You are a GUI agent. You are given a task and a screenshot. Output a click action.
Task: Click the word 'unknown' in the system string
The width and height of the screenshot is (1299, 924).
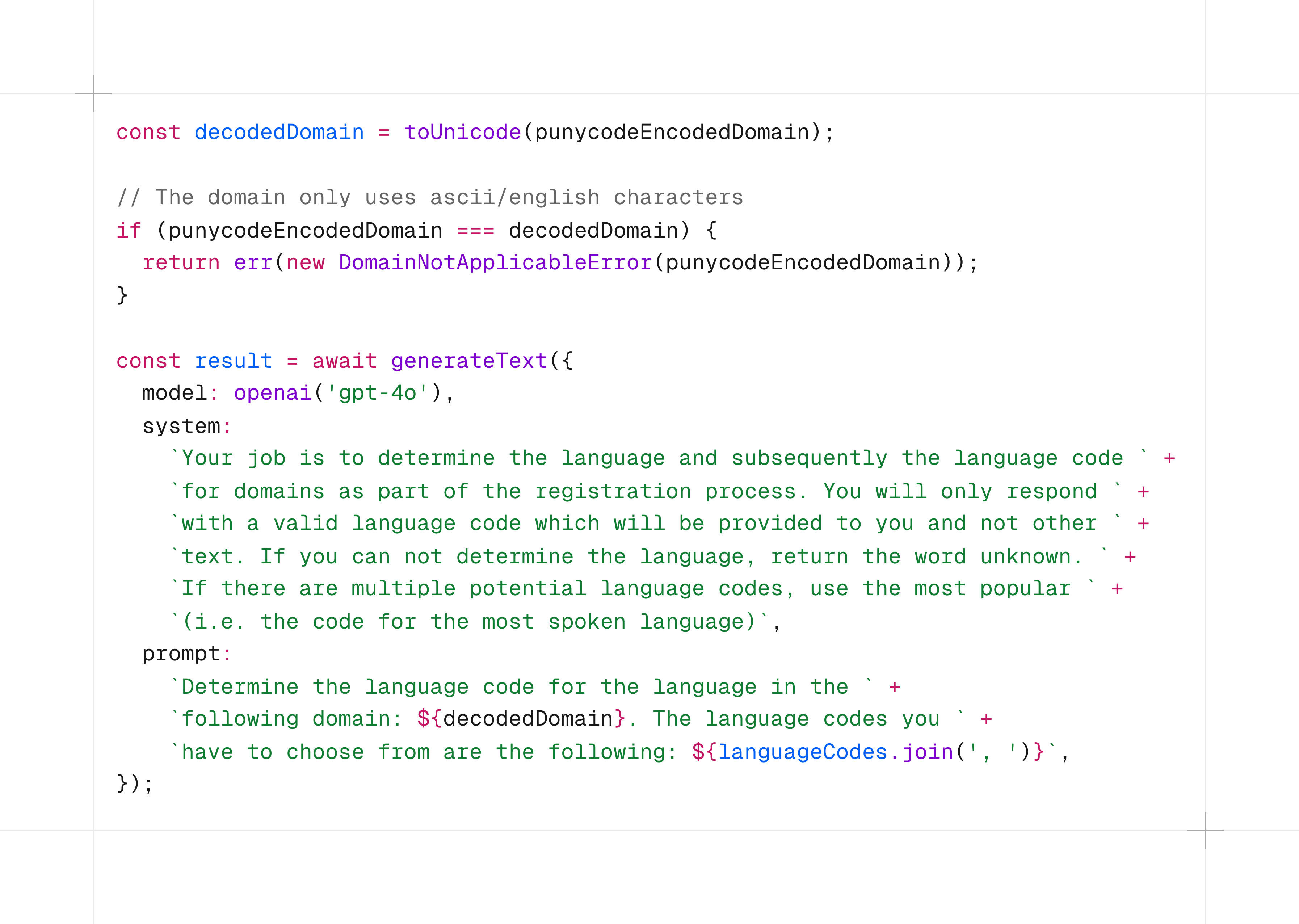point(1025,556)
